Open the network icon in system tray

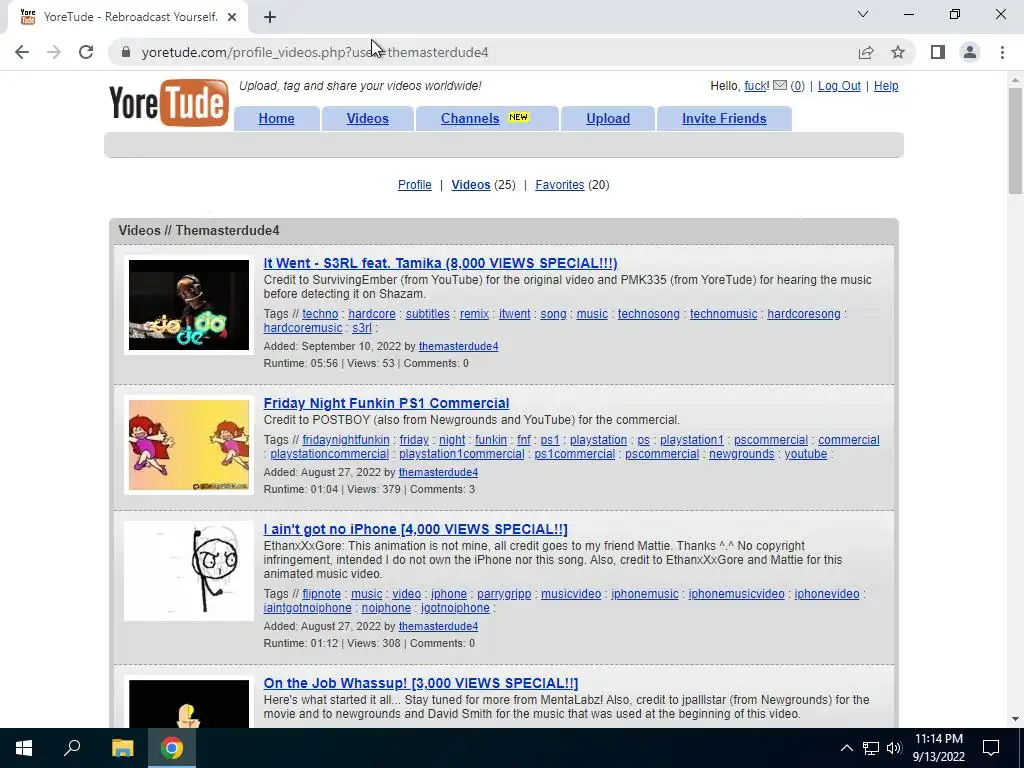point(871,748)
